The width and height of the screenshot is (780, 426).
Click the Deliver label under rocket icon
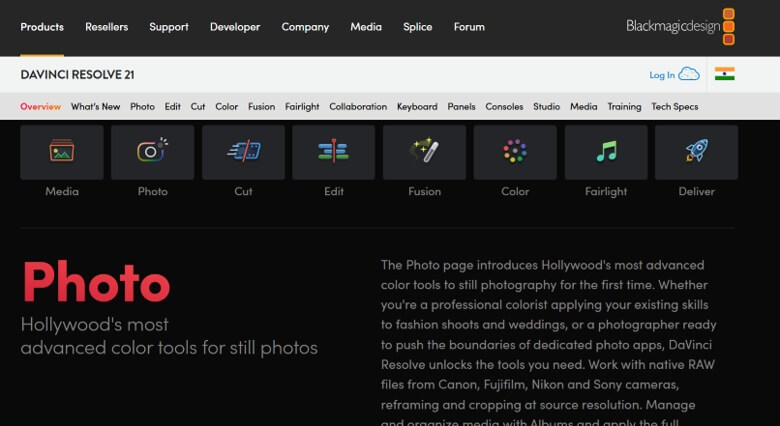pyautogui.click(x=696, y=191)
